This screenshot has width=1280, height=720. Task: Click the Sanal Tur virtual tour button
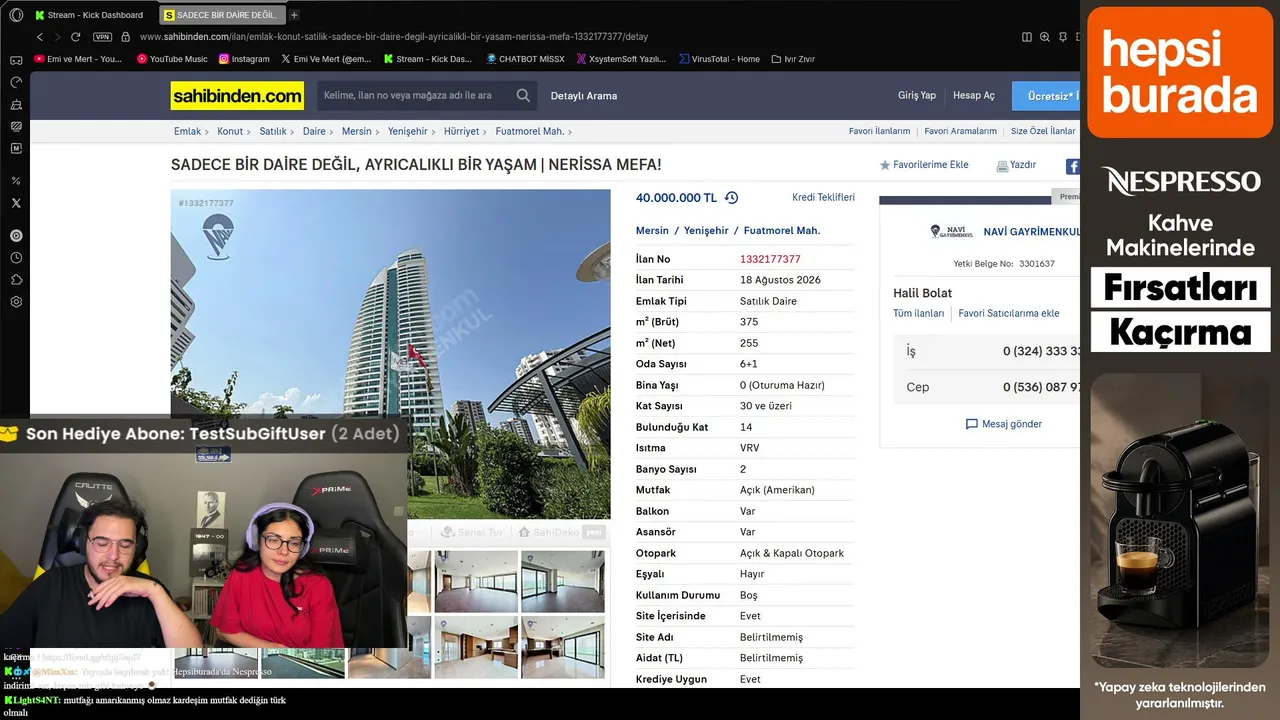[x=472, y=532]
